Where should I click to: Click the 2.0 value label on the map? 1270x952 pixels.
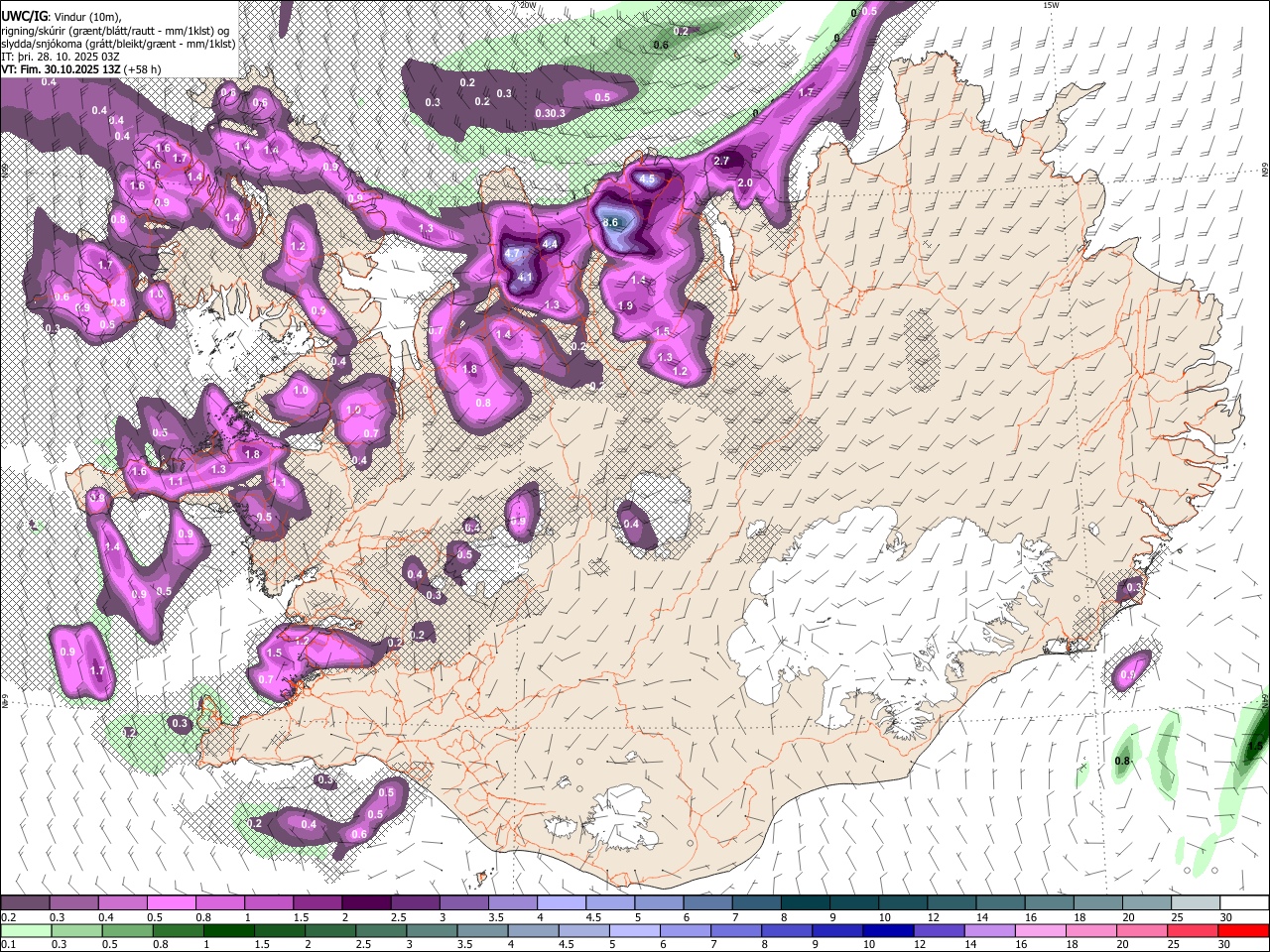point(745,183)
